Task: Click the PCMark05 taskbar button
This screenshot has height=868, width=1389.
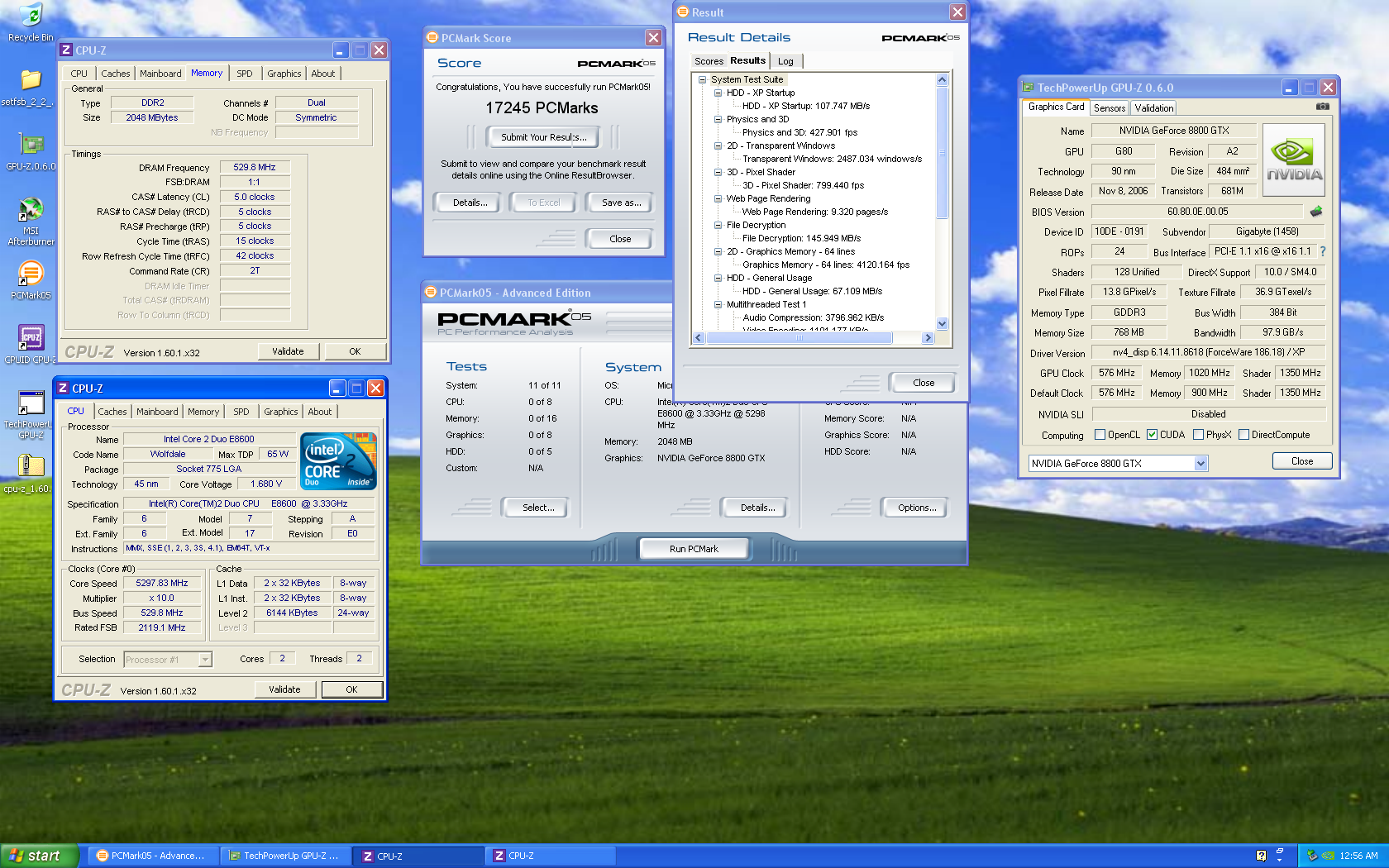Action: click(153, 856)
